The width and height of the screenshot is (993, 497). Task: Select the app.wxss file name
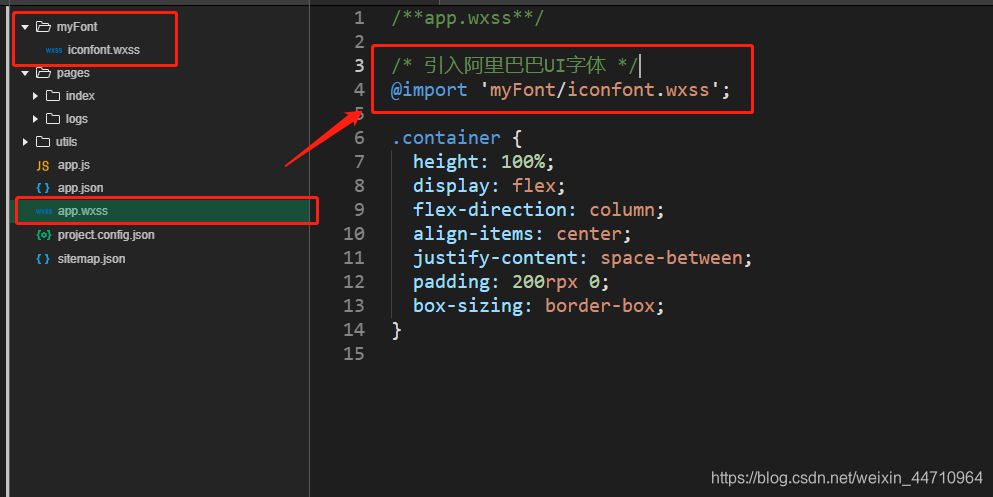tap(83, 211)
